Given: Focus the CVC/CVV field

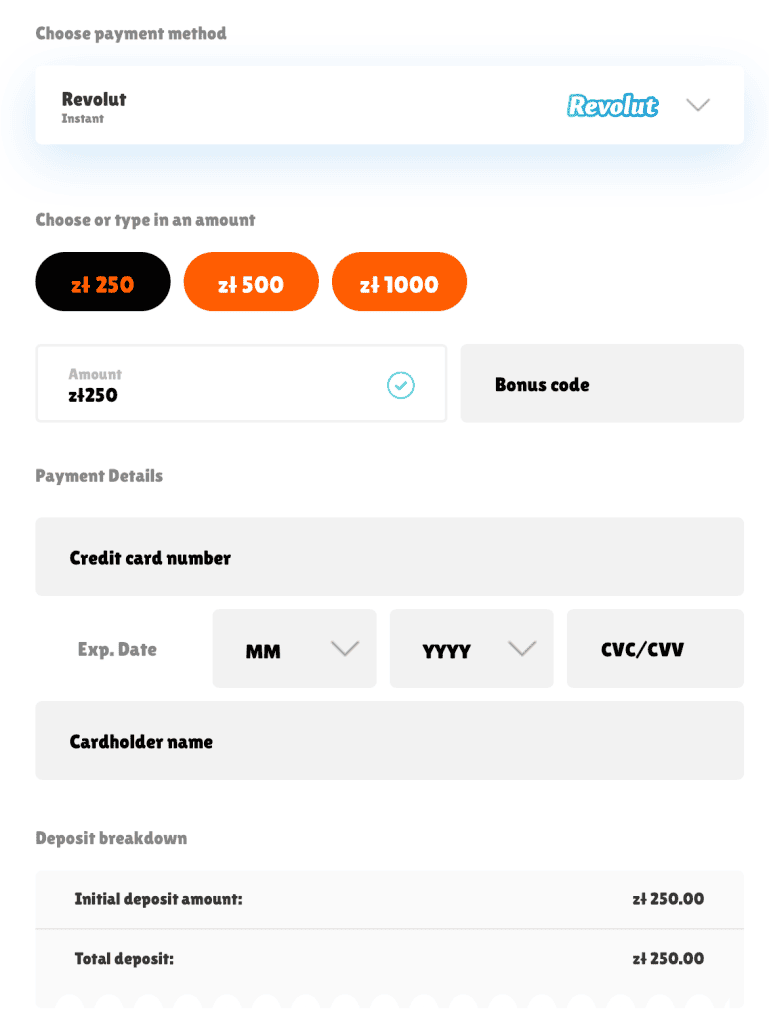Looking at the screenshot, I should pos(655,648).
